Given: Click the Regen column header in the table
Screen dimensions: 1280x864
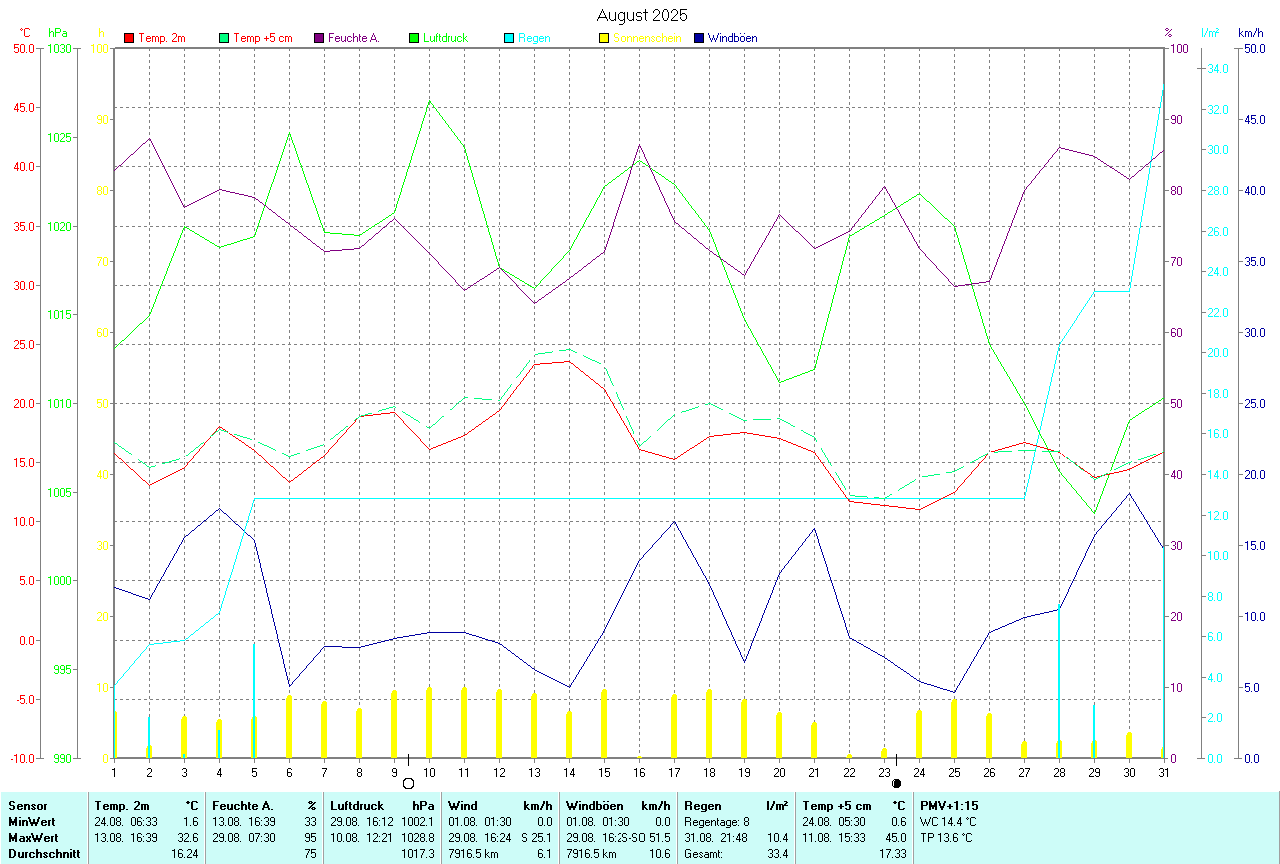Looking at the screenshot, I should click(x=702, y=805).
